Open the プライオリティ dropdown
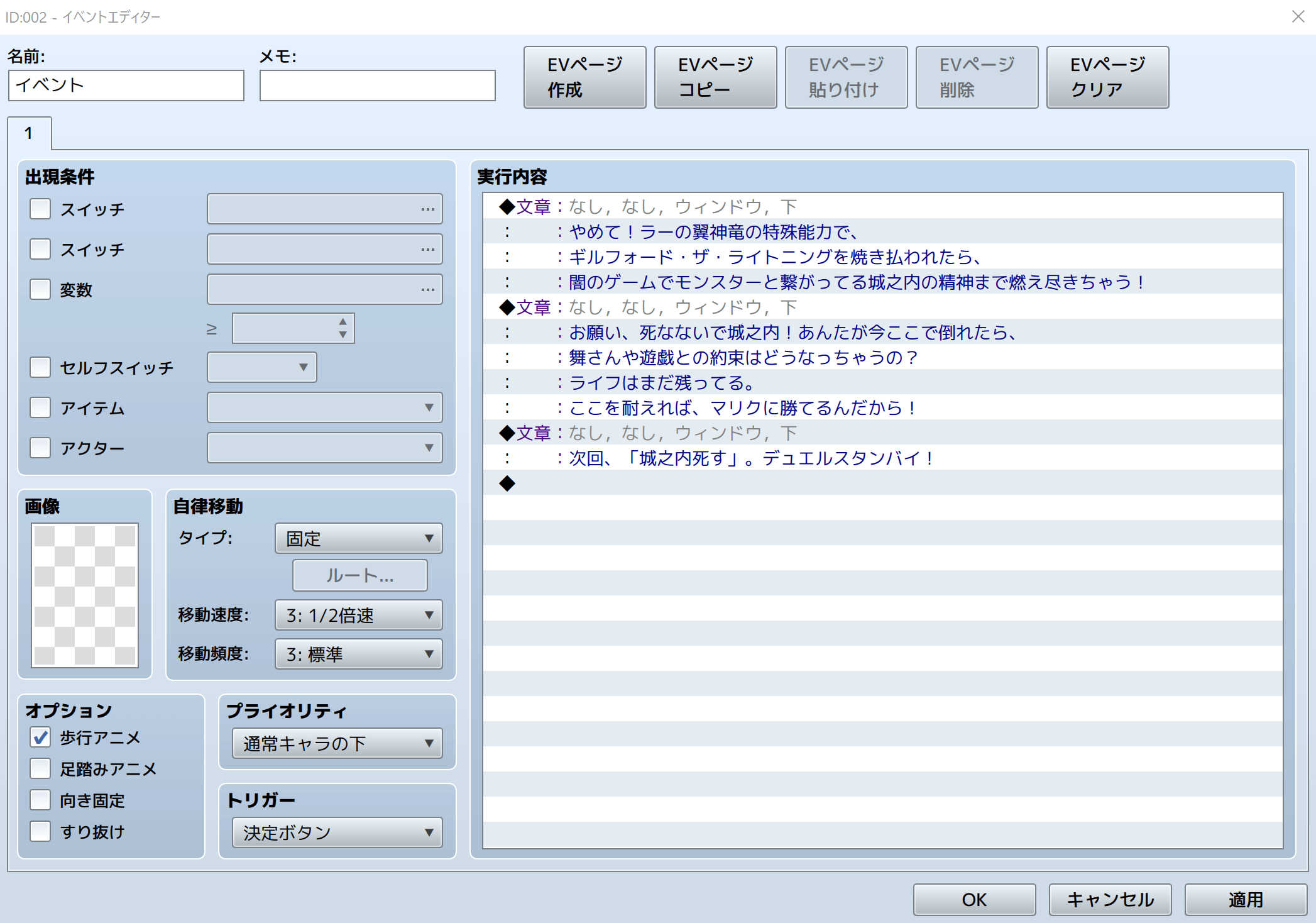Image resolution: width=1316 pixels, height=923 pixels. [x=337, y=743]
